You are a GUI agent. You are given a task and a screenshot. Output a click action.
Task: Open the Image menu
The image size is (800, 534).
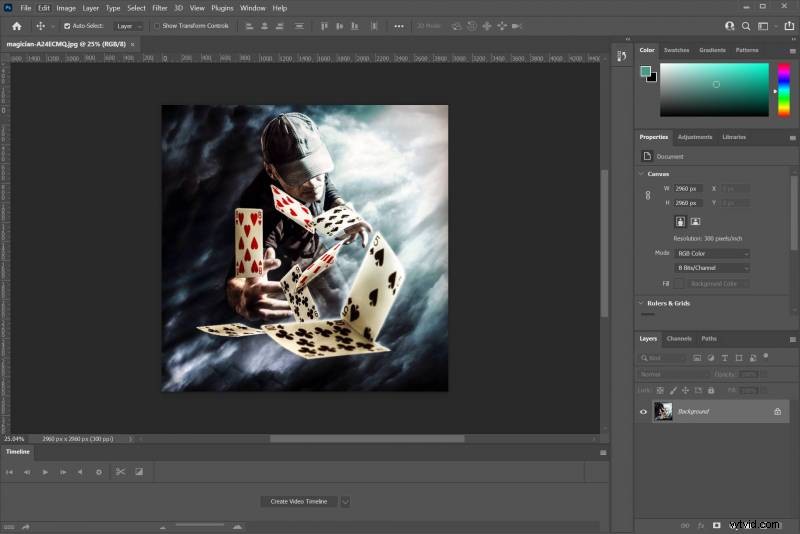[x=66, y=8]
